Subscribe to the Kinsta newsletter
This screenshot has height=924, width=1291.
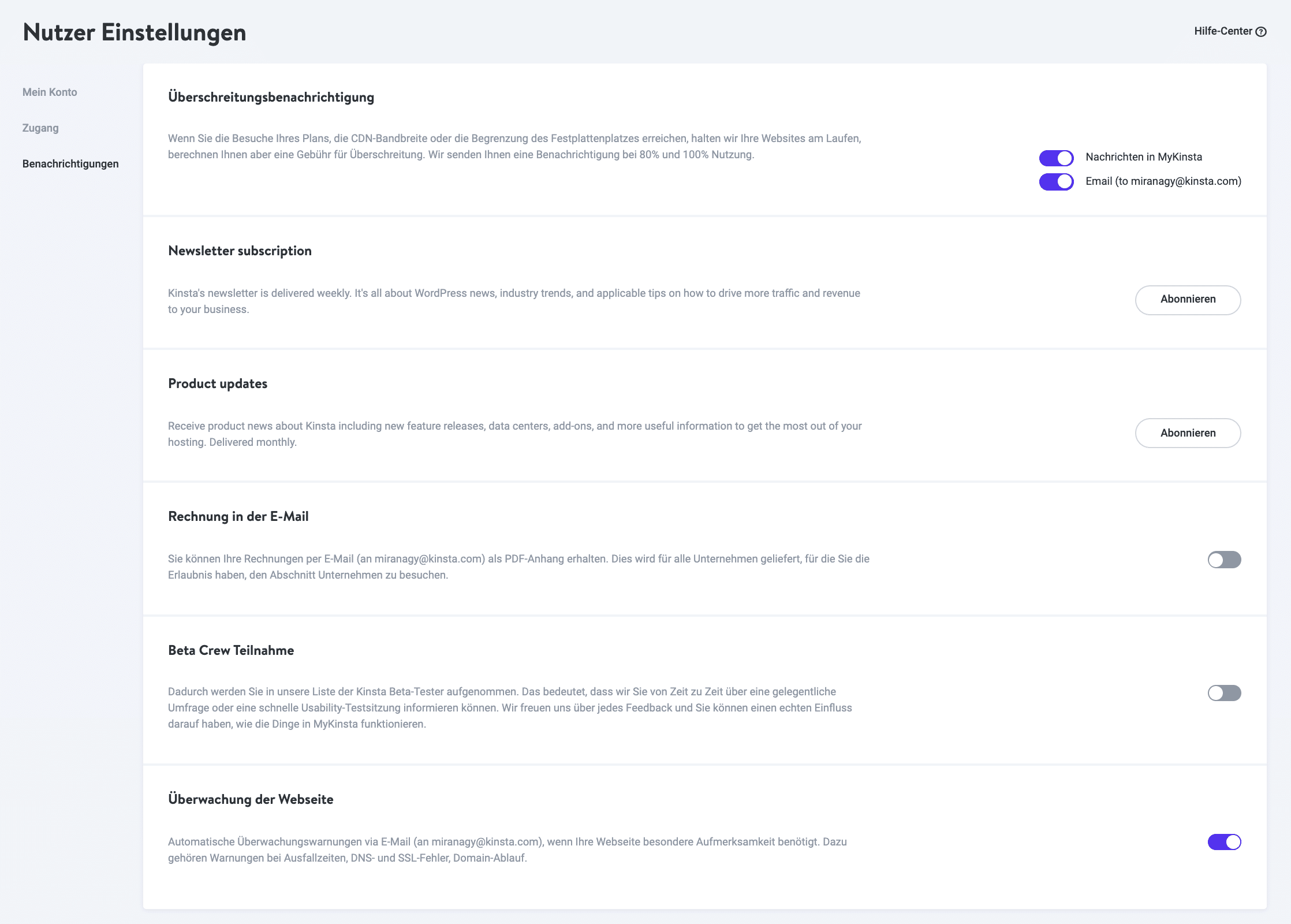[x=1188, y=300]
